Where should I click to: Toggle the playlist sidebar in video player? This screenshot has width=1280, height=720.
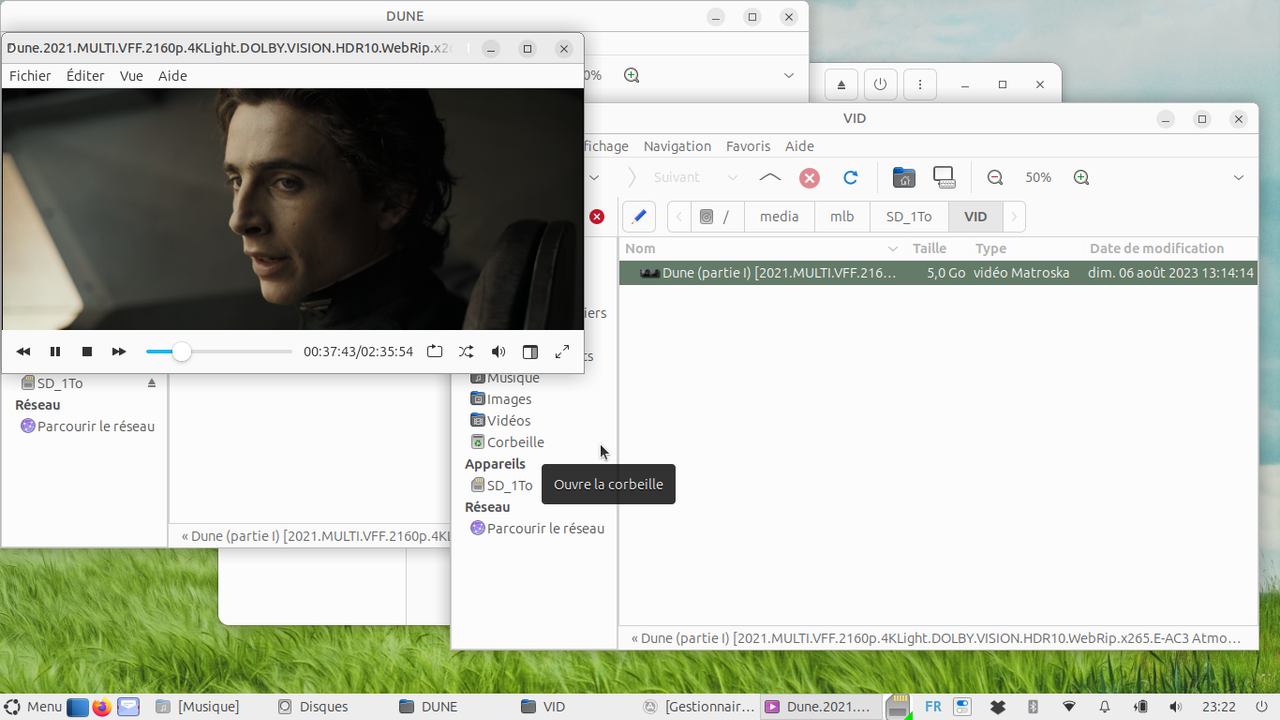[530, 352]
